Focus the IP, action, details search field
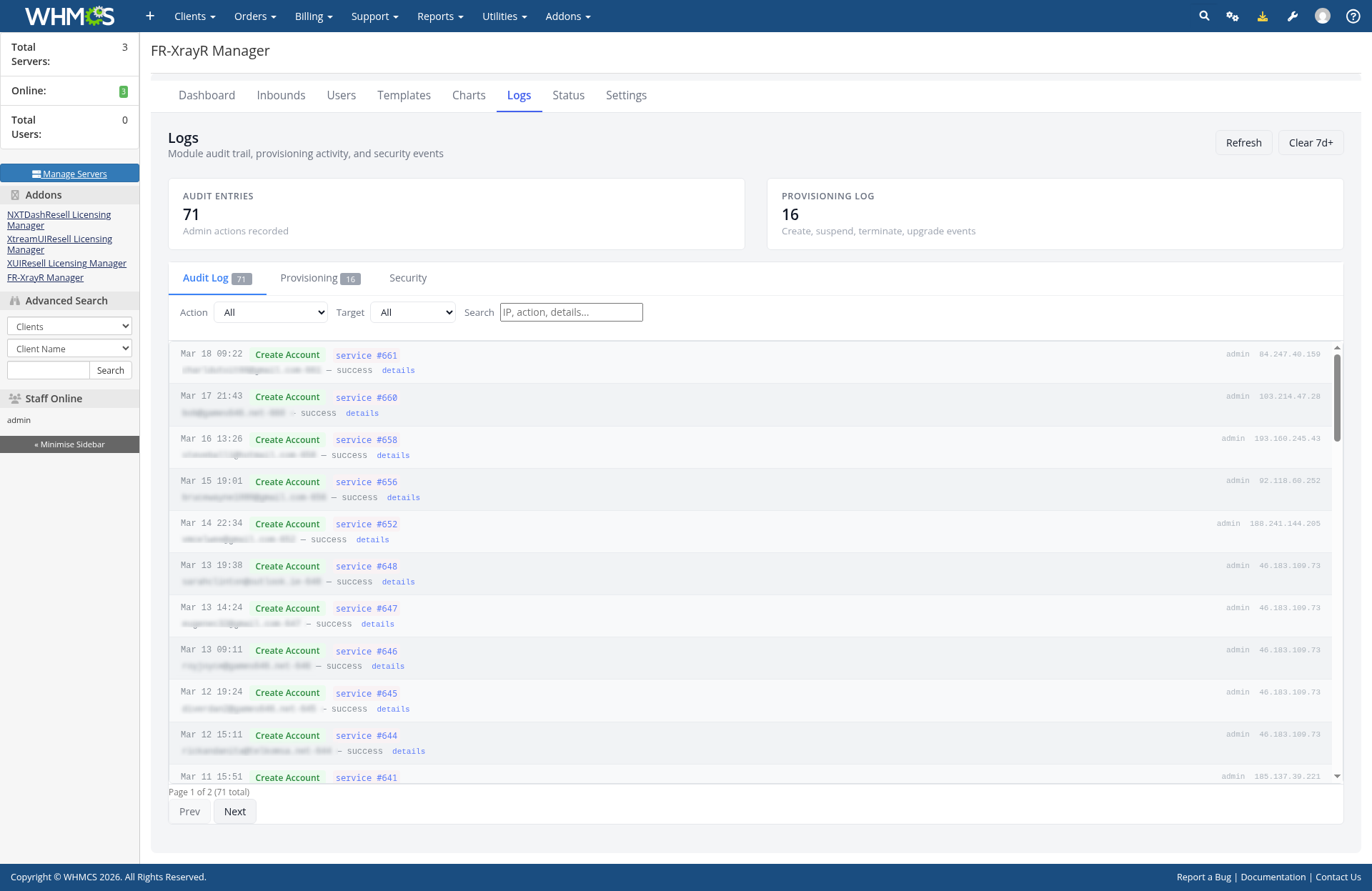This screenshot has height=891, width=1372. point(571,312)
